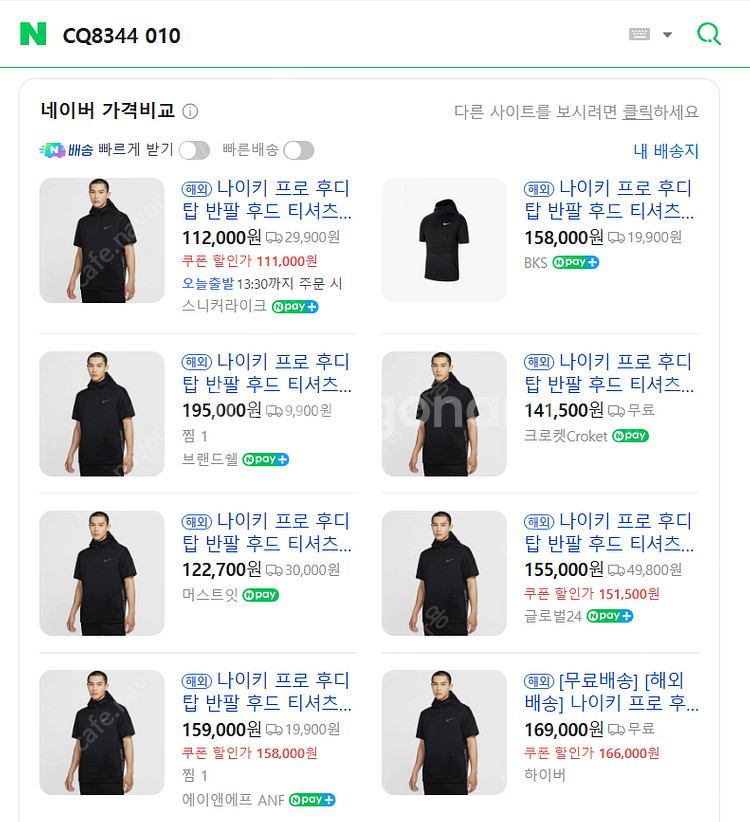The image size is (750, 822).
Task: Click the 141,500원 price text
Action: (x=564, y=410)
